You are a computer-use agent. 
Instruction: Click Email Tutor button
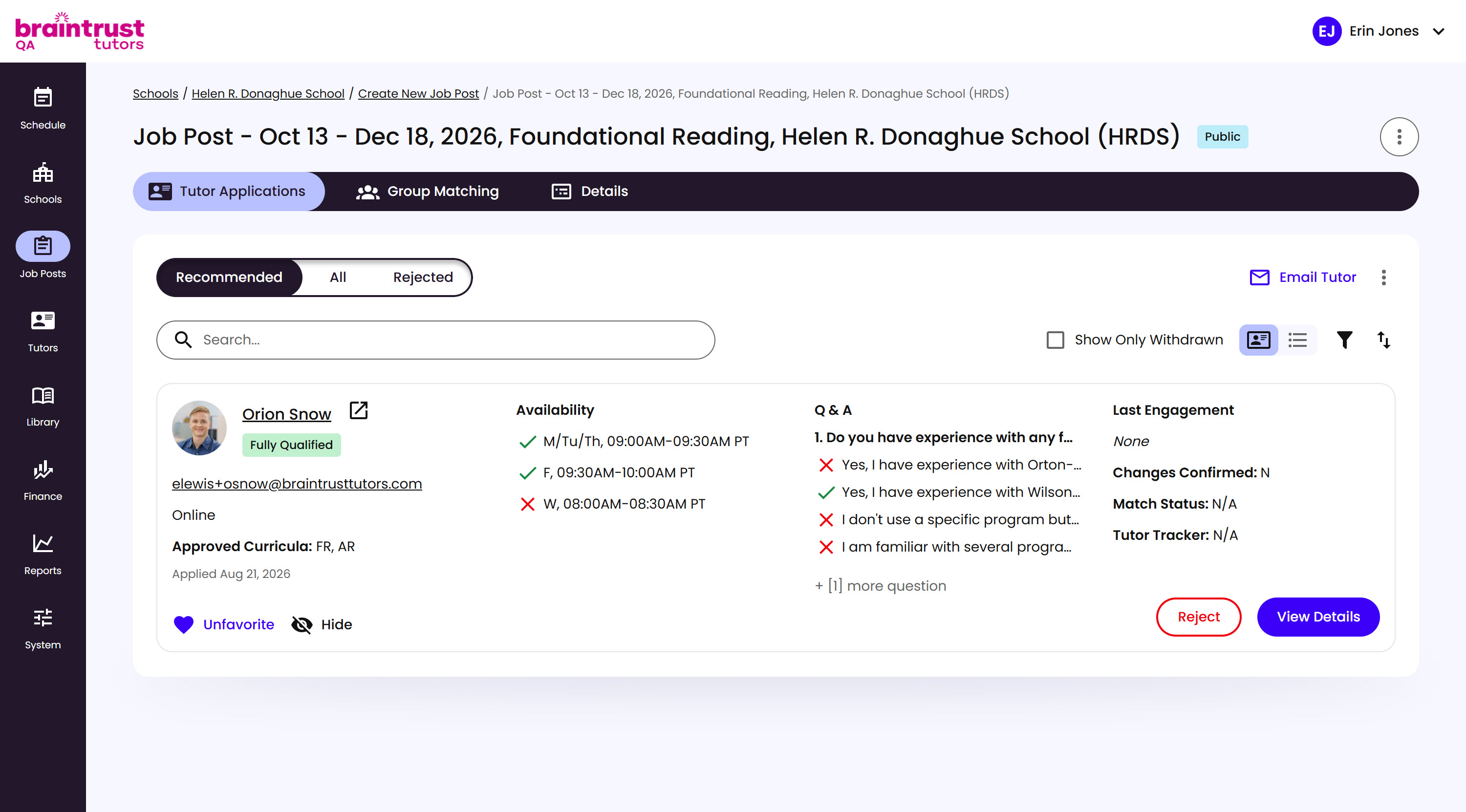point(1303,277)
